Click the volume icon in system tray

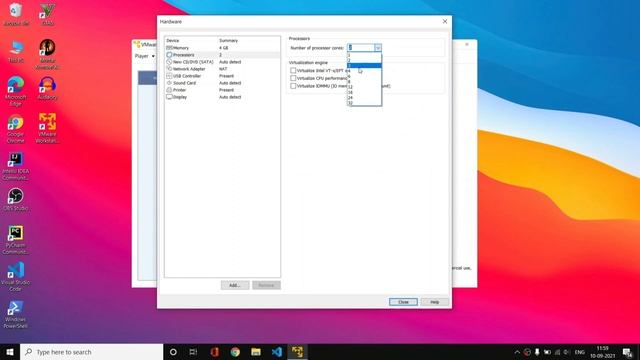point(567,352)
